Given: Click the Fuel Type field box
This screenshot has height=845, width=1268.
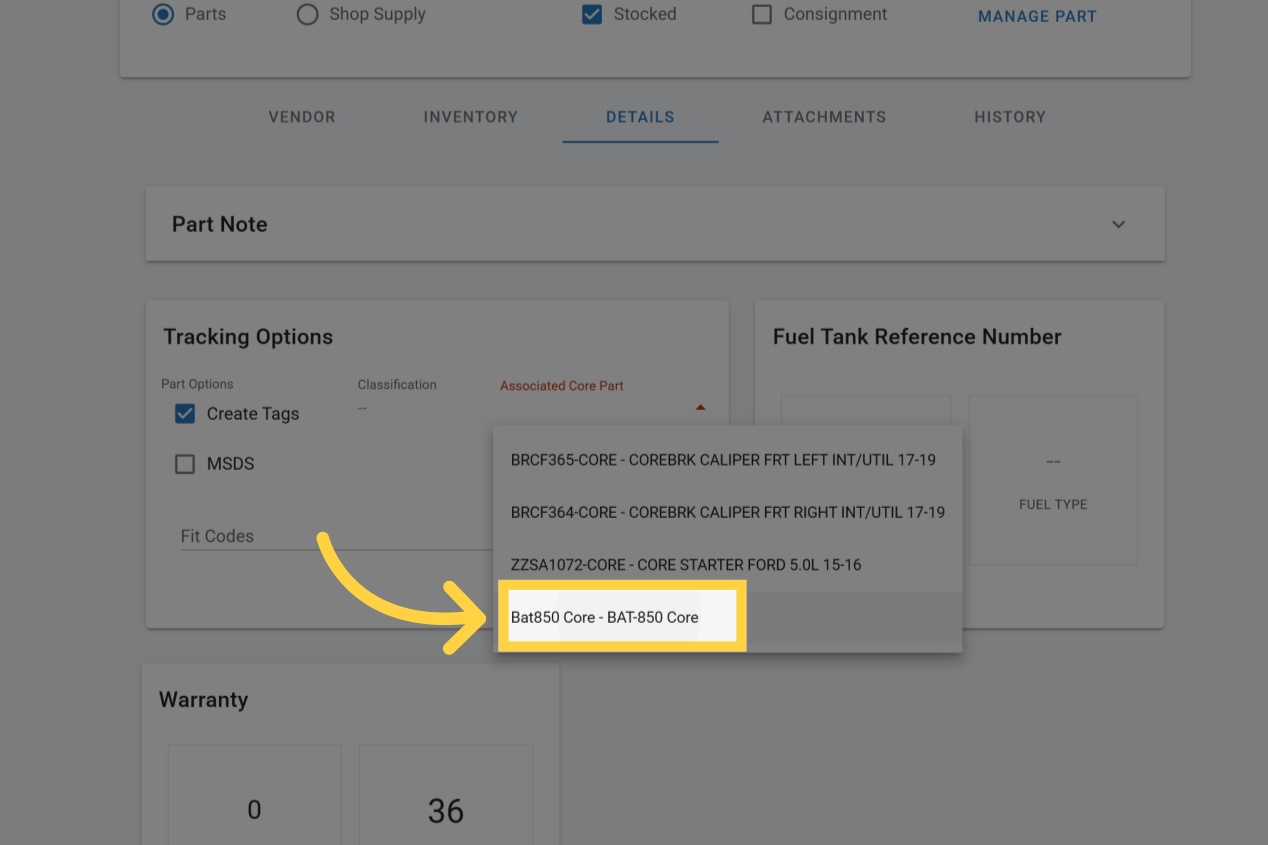Looking at the screenshot, I should 1052,480.
